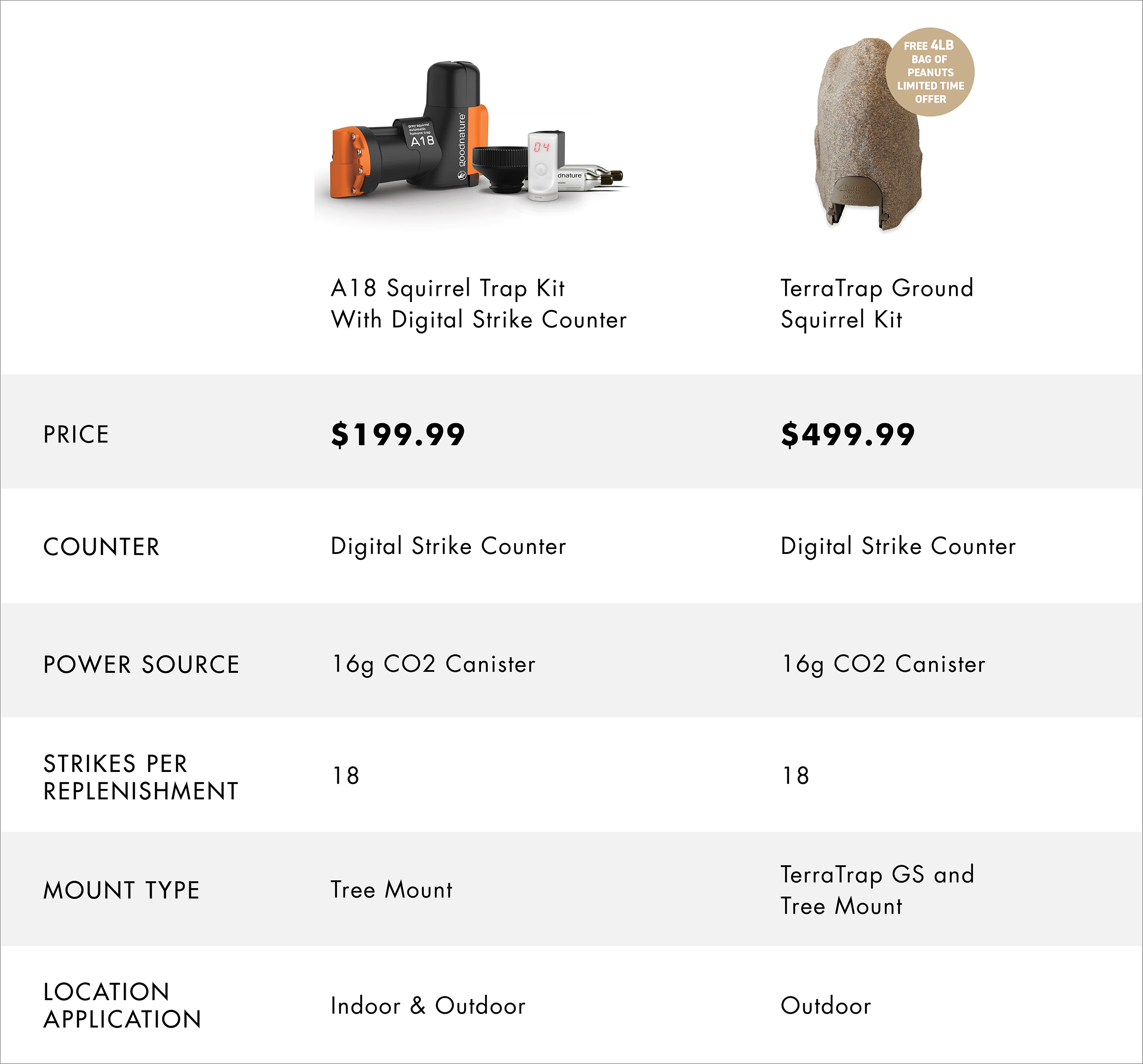This screenshot has height=1064, width=1143.
Task: Click the Outdoor value for TerraTrap
Action: 826,1005
